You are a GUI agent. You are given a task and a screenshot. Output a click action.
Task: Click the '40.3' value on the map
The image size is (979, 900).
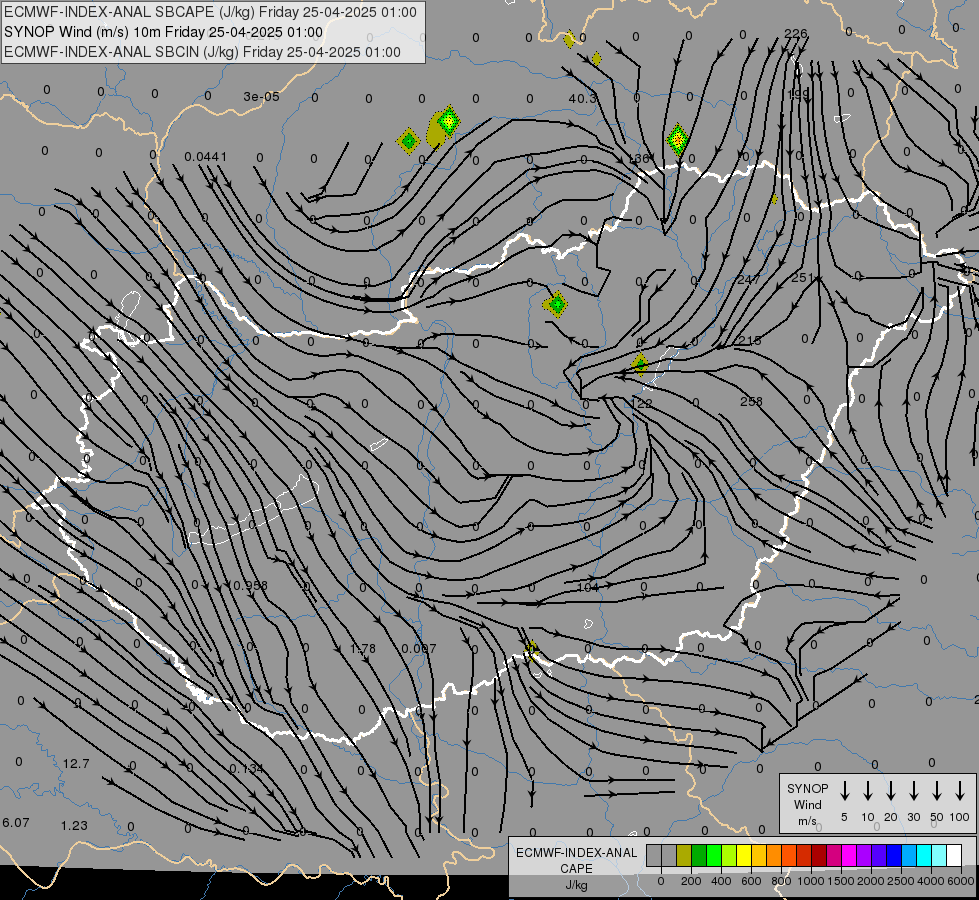[x=583, y=99]
